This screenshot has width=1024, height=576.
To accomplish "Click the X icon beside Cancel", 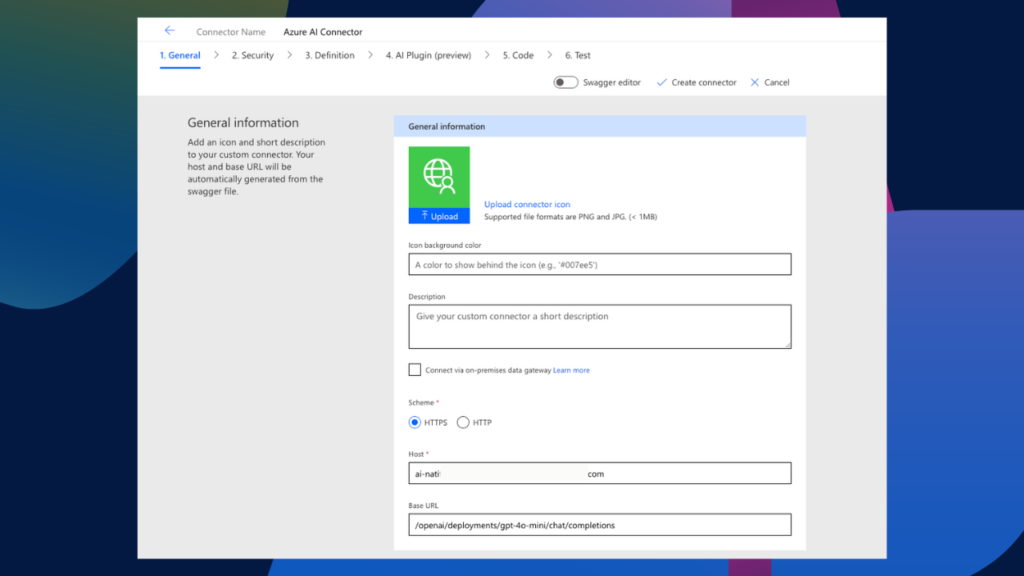I will (x=753, y=82).
